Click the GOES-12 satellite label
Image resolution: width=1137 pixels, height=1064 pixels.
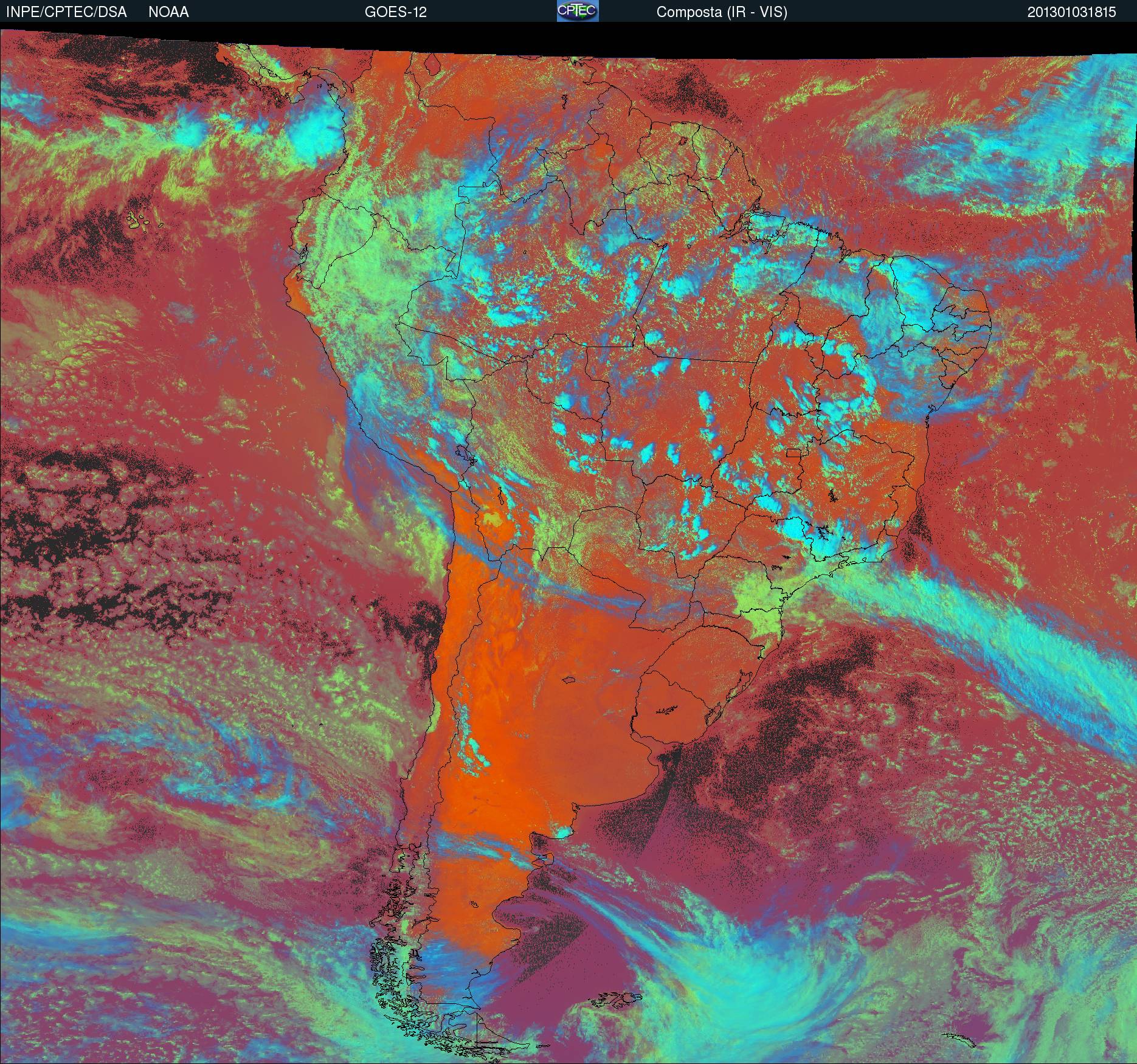tap(395, 12)
